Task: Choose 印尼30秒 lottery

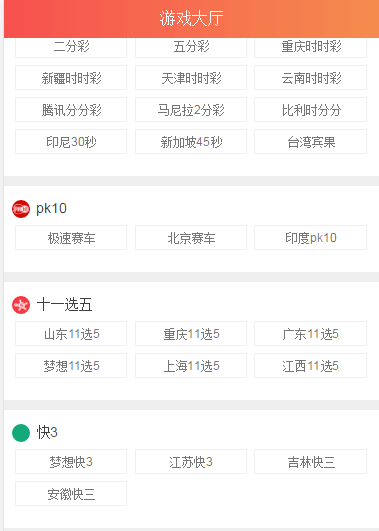Action: (x=71, y=142)
